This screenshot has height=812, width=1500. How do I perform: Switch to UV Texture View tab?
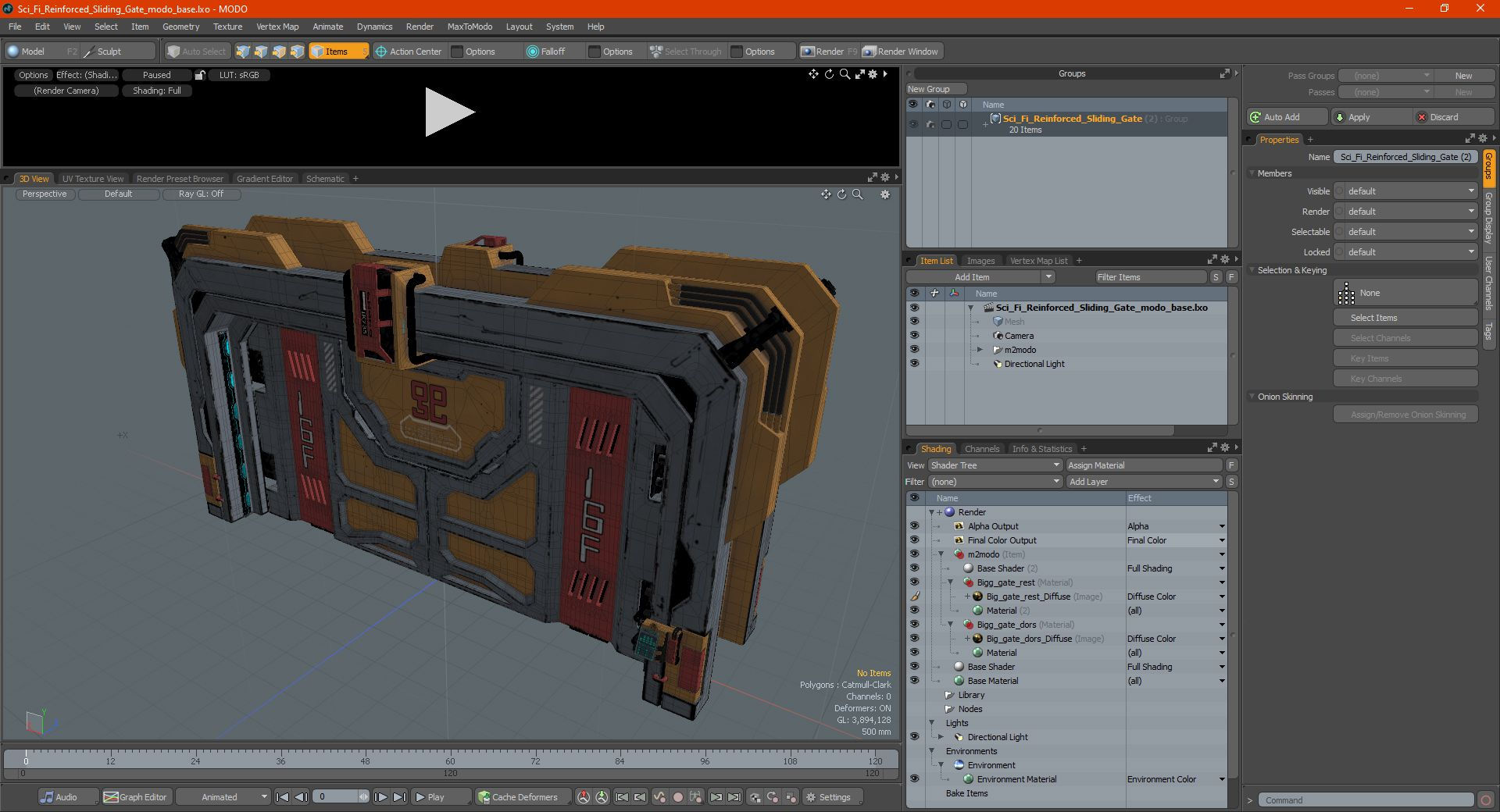click(93, 179)
